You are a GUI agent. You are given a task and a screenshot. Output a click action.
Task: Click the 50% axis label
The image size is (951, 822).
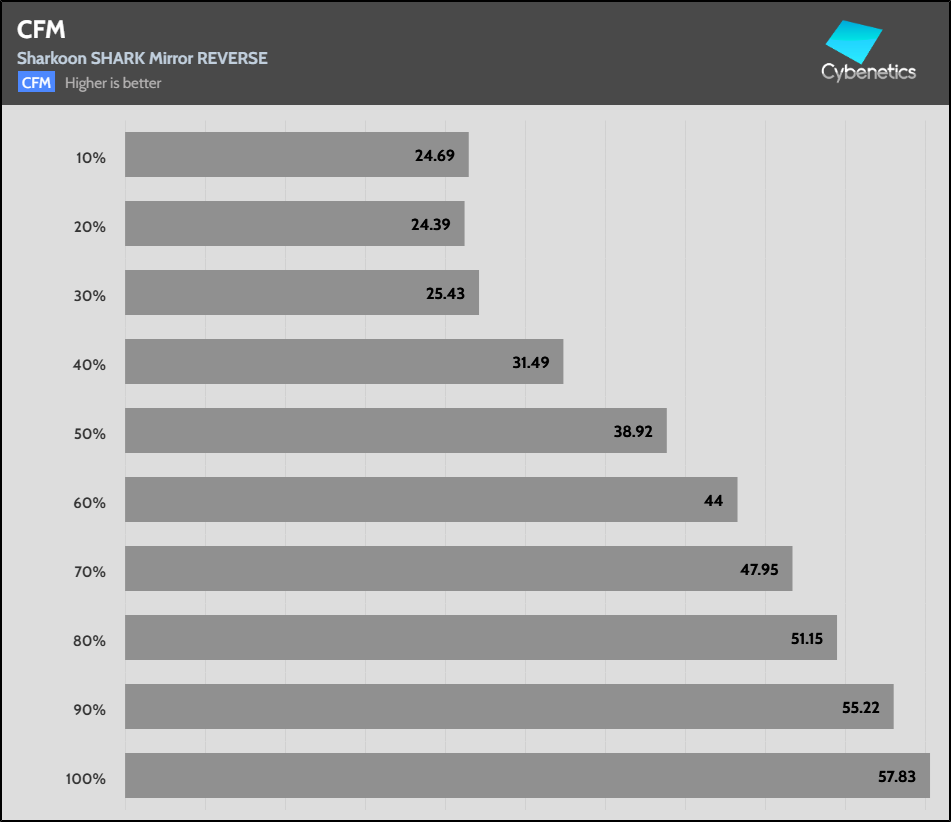89,434
